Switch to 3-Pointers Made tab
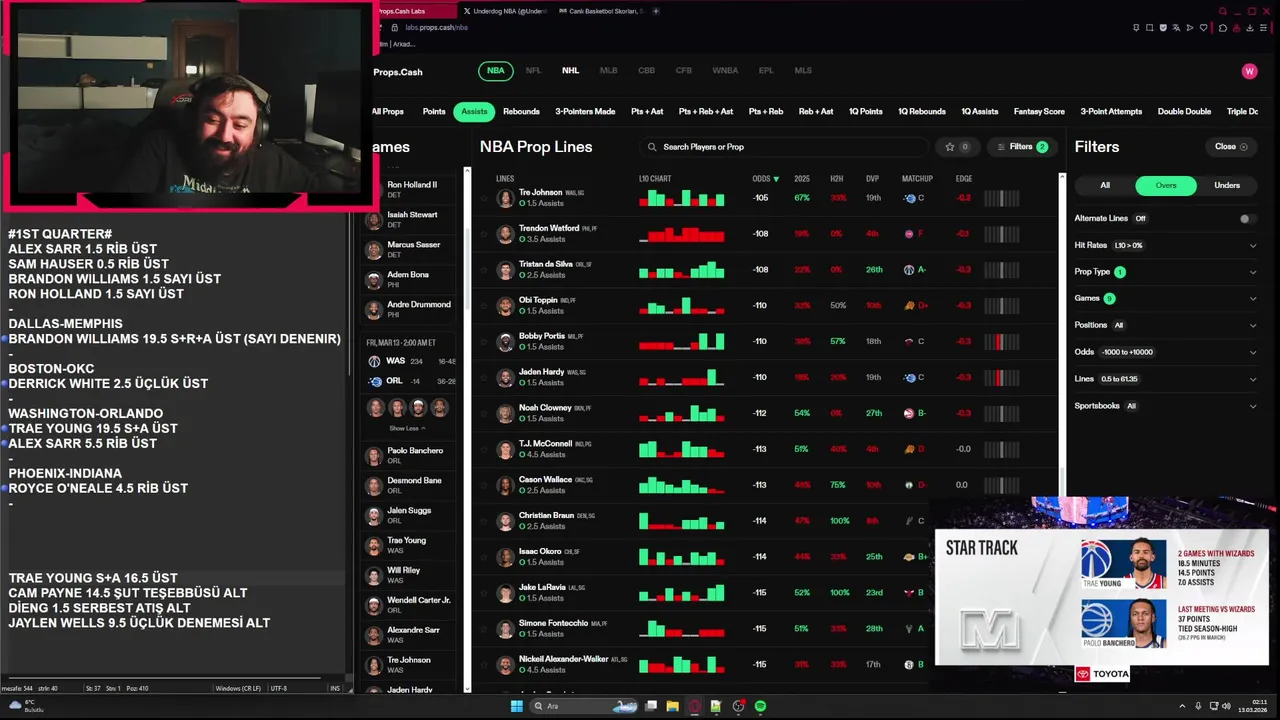The height and width of the screenshot is (720, 1280). 585,112
